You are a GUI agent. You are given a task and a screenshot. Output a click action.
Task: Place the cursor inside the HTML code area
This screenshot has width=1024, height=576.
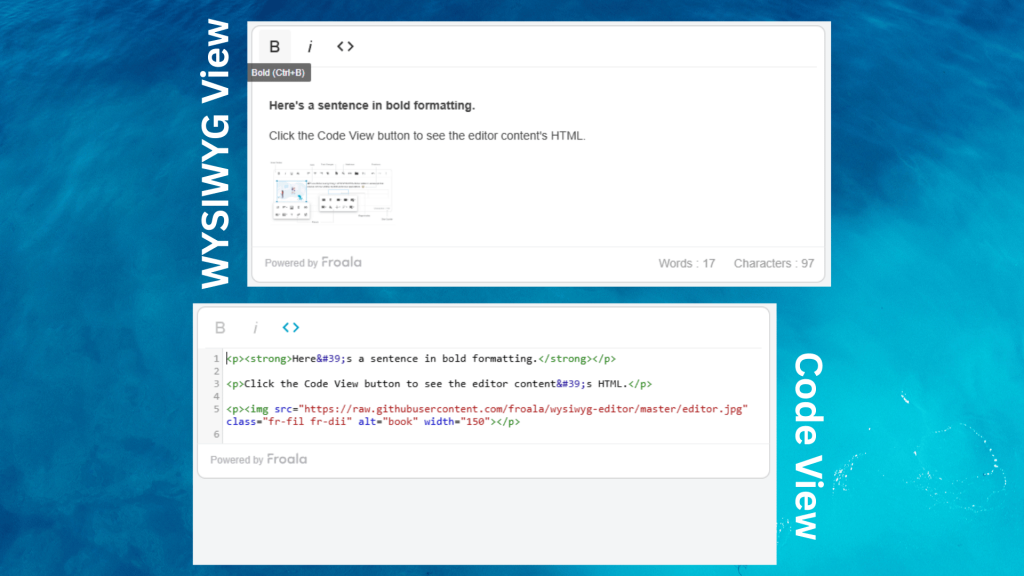coord(450,383)
